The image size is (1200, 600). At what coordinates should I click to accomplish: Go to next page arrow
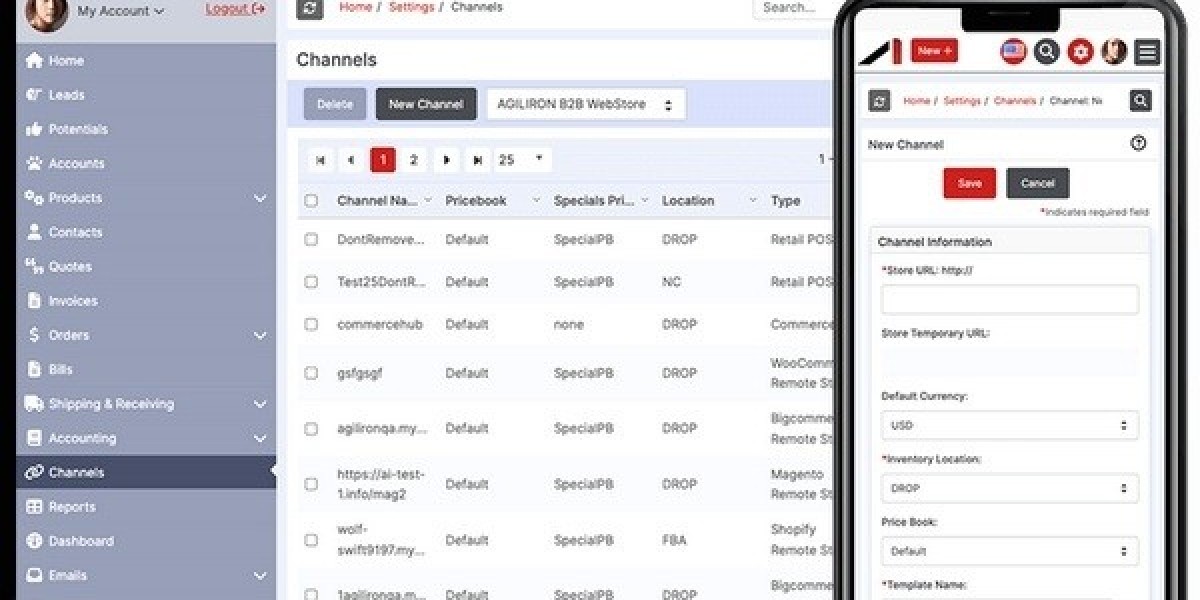click(446, 160)
